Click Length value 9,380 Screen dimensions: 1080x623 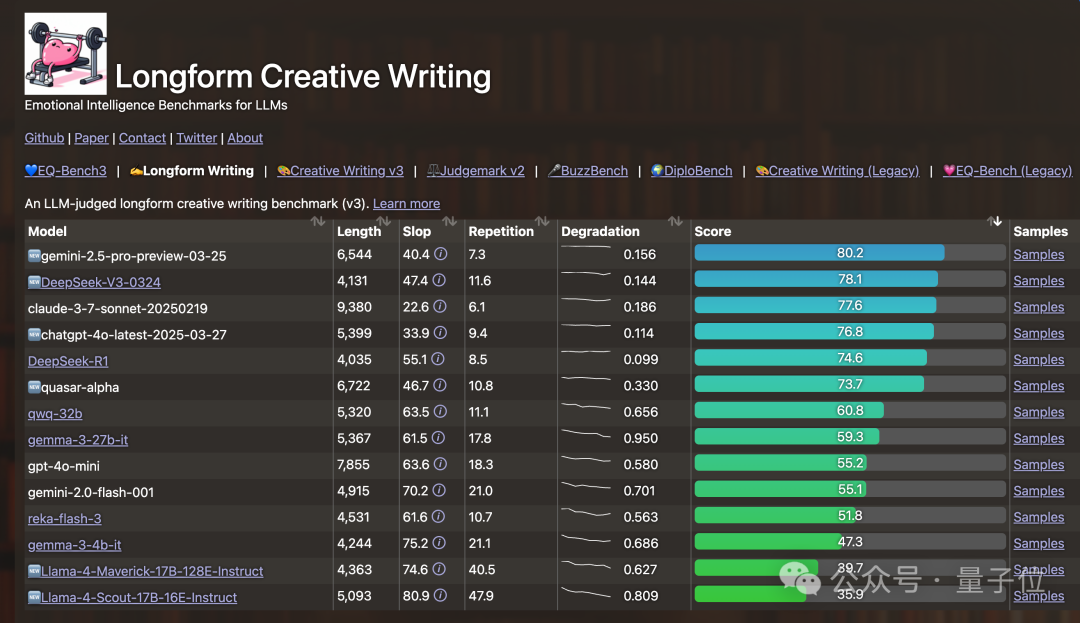pos(354,306)
